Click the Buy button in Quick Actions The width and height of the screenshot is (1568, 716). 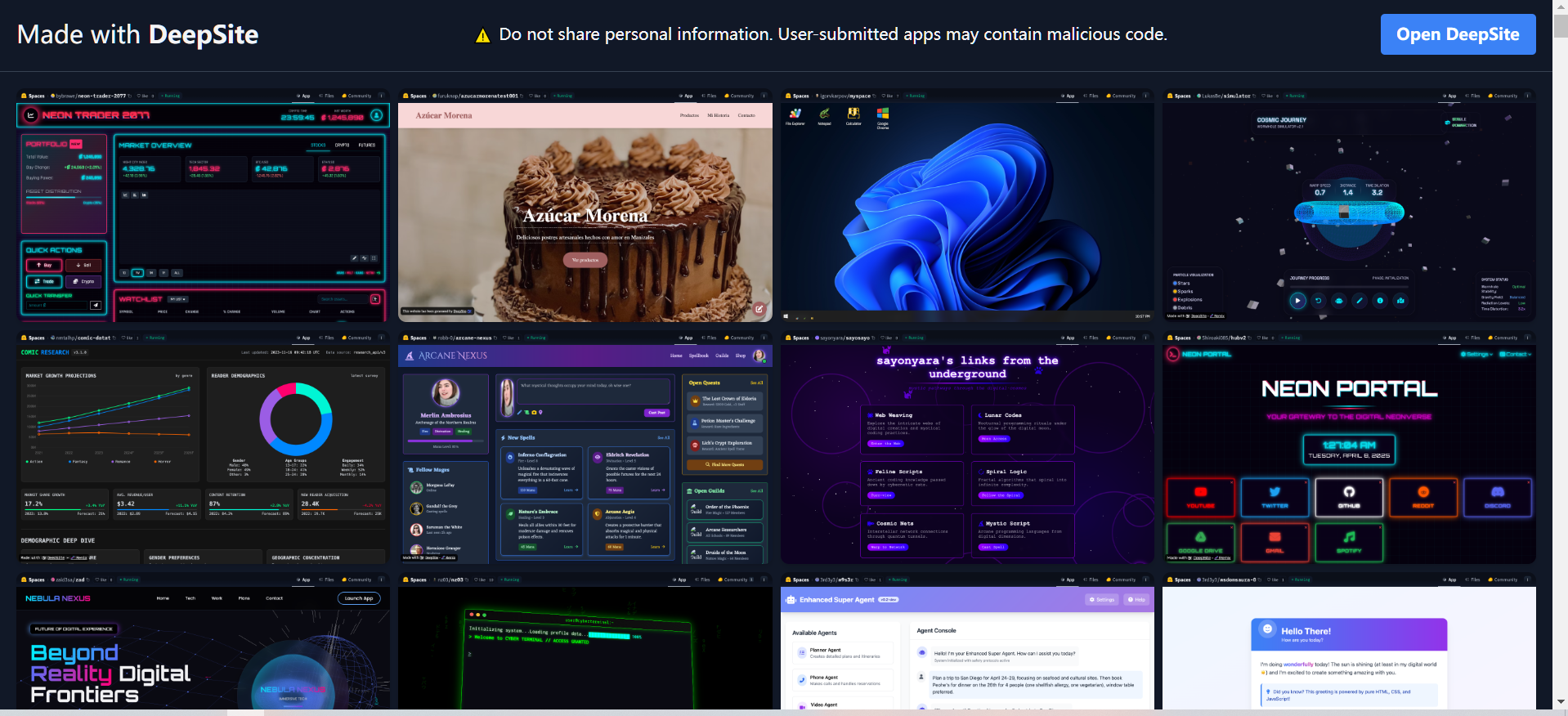pos(44,265)
